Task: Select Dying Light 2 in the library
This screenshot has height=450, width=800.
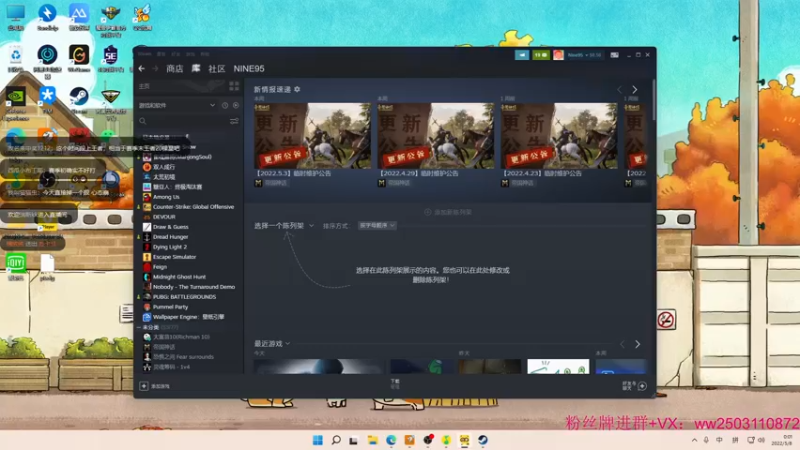Action: tap(169, 247)
